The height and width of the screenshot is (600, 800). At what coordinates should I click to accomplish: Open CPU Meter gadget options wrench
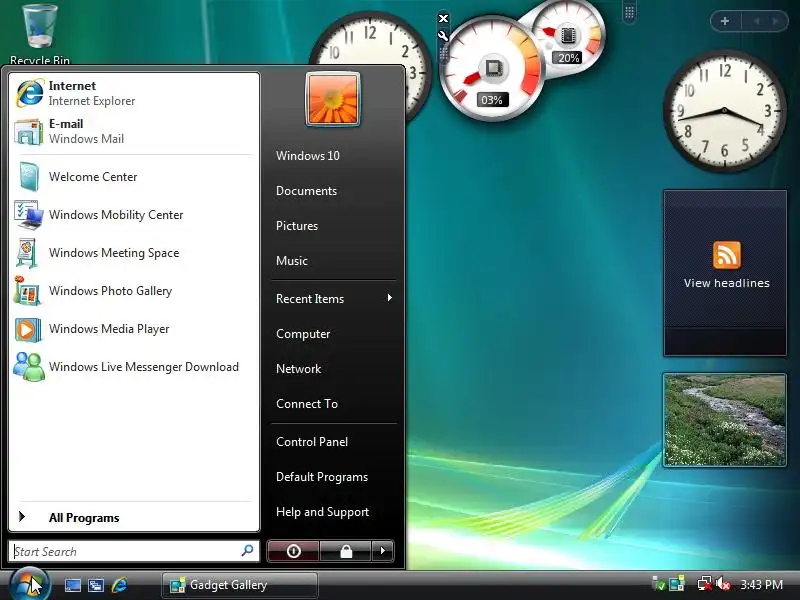click(x=443, y=36)
